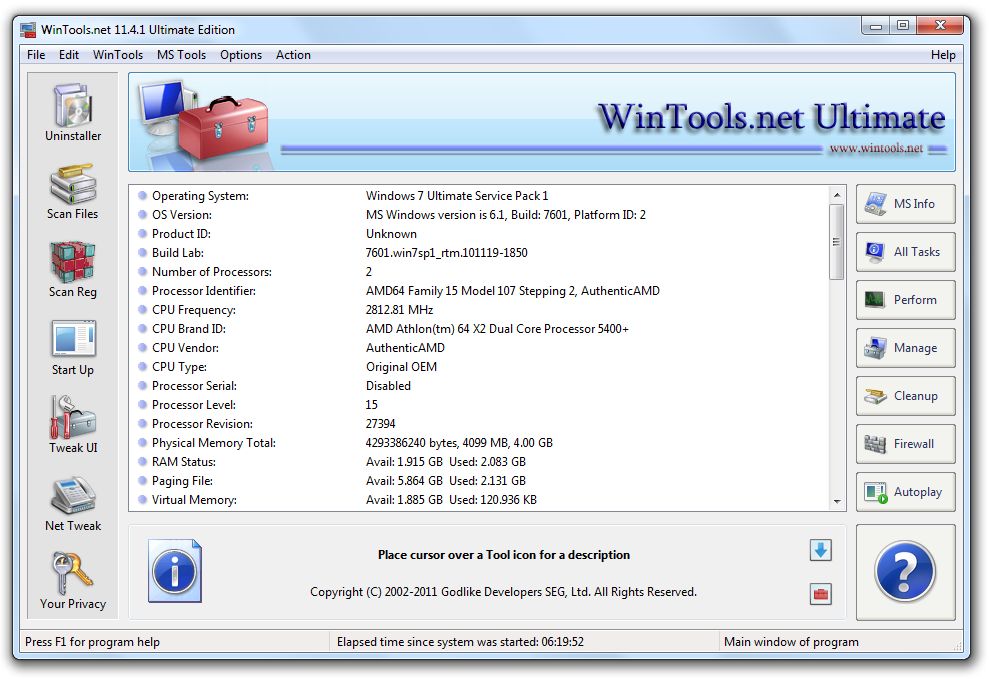Open the Your Privacy tool
Viewport: 989px width, 679px height.
tap(73, 580)
